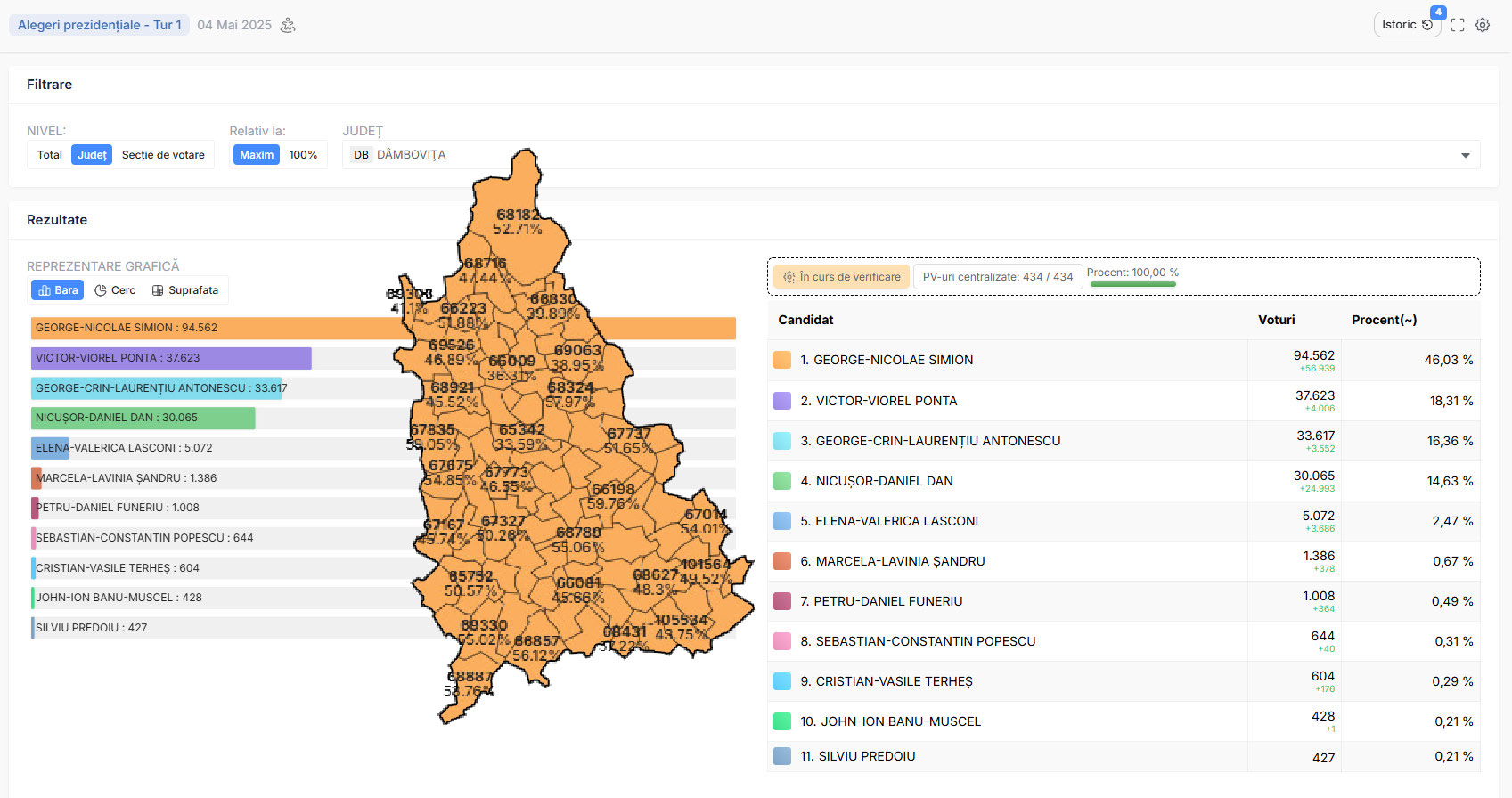Viewport: 1512px width, 798px height.
Task: Open the Istoric history button
Action: click(1406, 25)
